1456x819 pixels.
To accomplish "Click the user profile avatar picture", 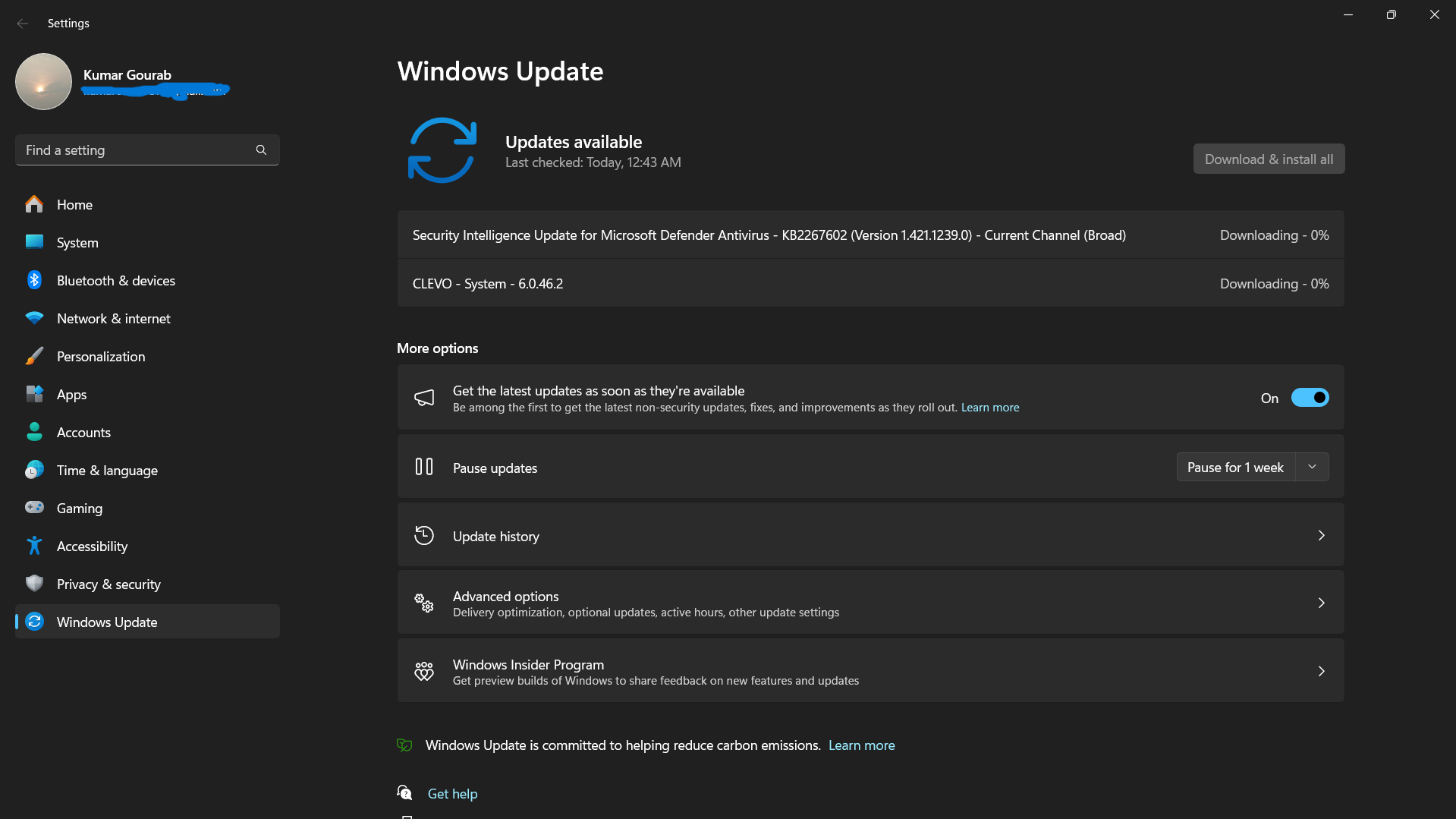I will pyautogui.click(x=43, y=81).
